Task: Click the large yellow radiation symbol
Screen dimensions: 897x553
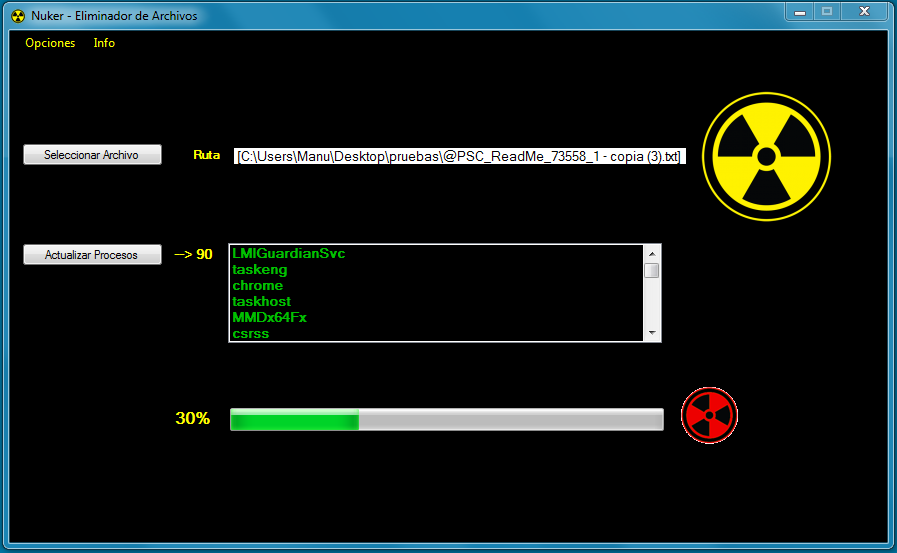Action: (767, 156)
